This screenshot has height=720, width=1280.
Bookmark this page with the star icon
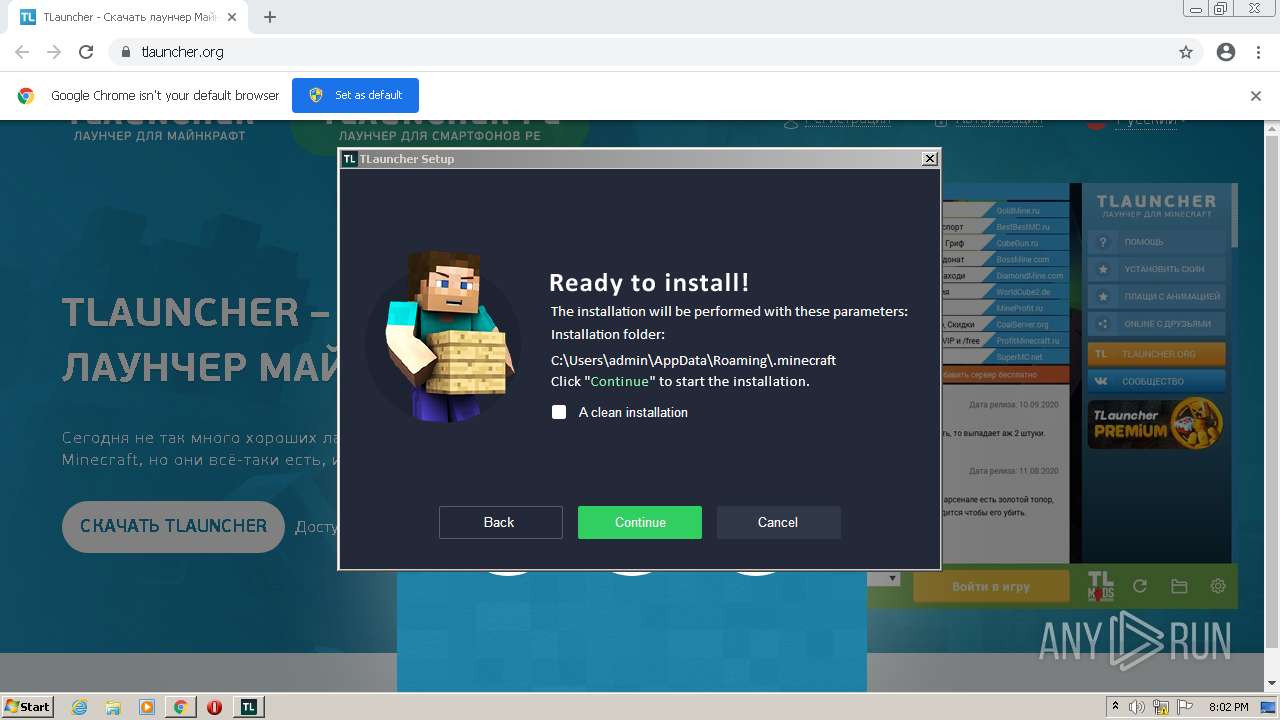click(x=1186, y=52)
